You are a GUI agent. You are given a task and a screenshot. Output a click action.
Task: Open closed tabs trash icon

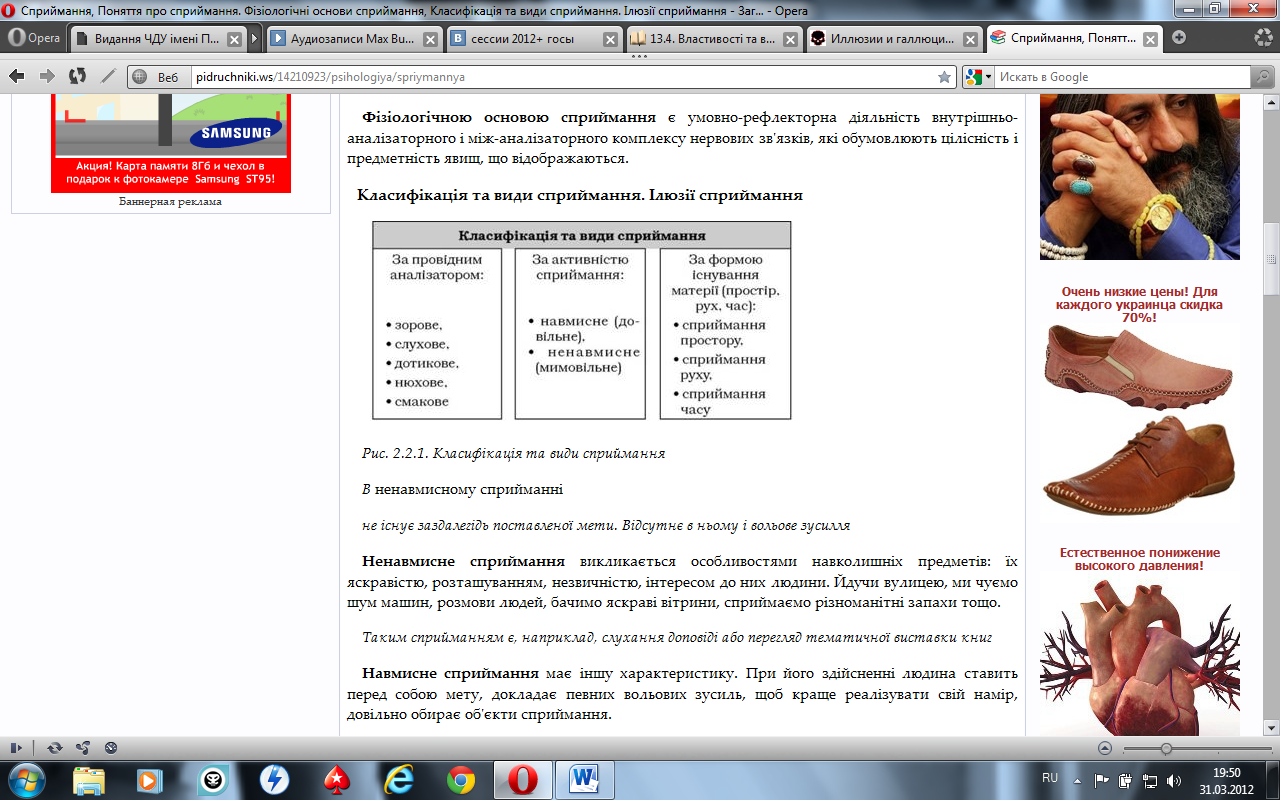(1264, 38)
